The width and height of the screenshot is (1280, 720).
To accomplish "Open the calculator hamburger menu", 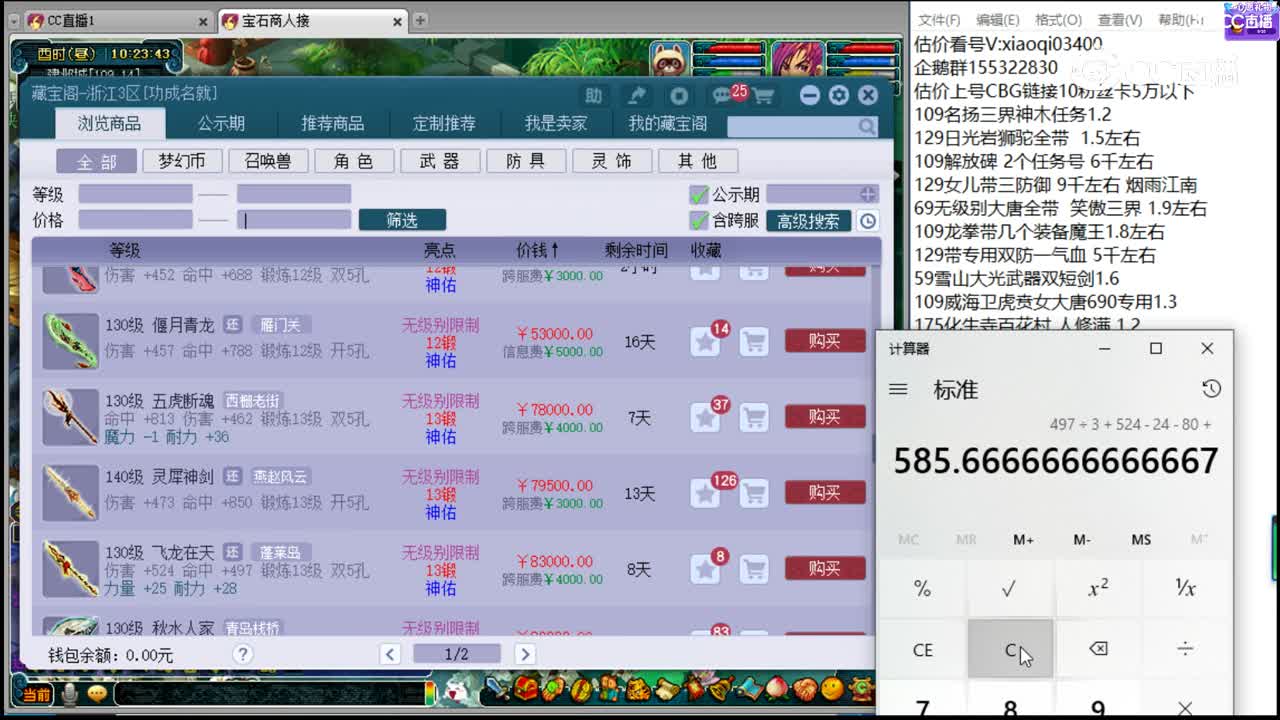I will click(898, 389).
